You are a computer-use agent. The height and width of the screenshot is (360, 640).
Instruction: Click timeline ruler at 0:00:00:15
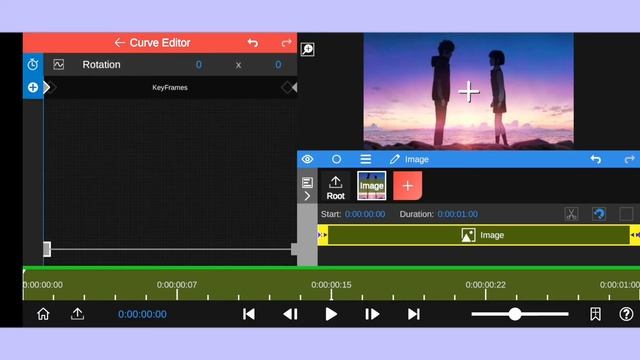point(331,286)
